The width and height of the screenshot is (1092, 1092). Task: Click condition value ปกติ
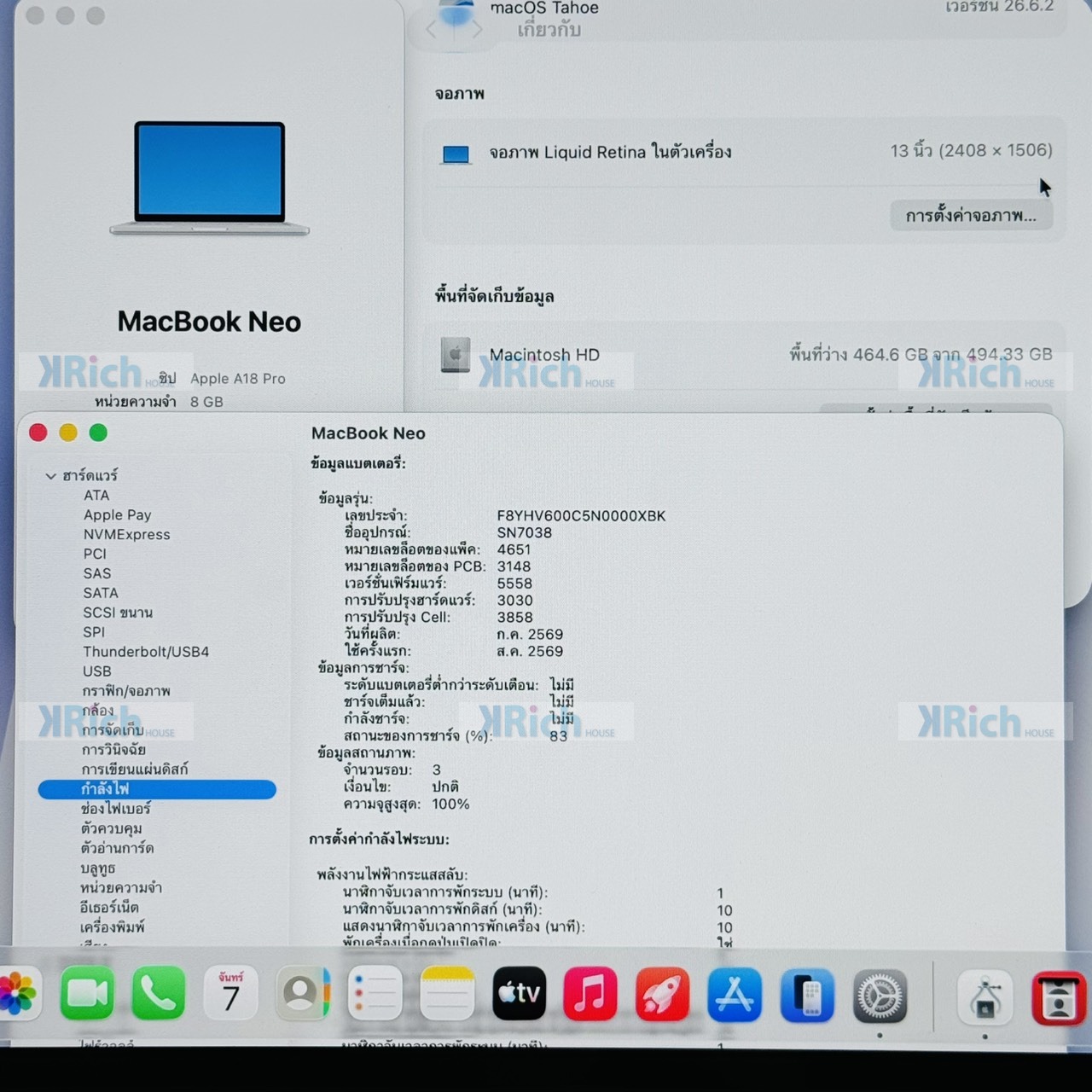(x=445, y=787)
